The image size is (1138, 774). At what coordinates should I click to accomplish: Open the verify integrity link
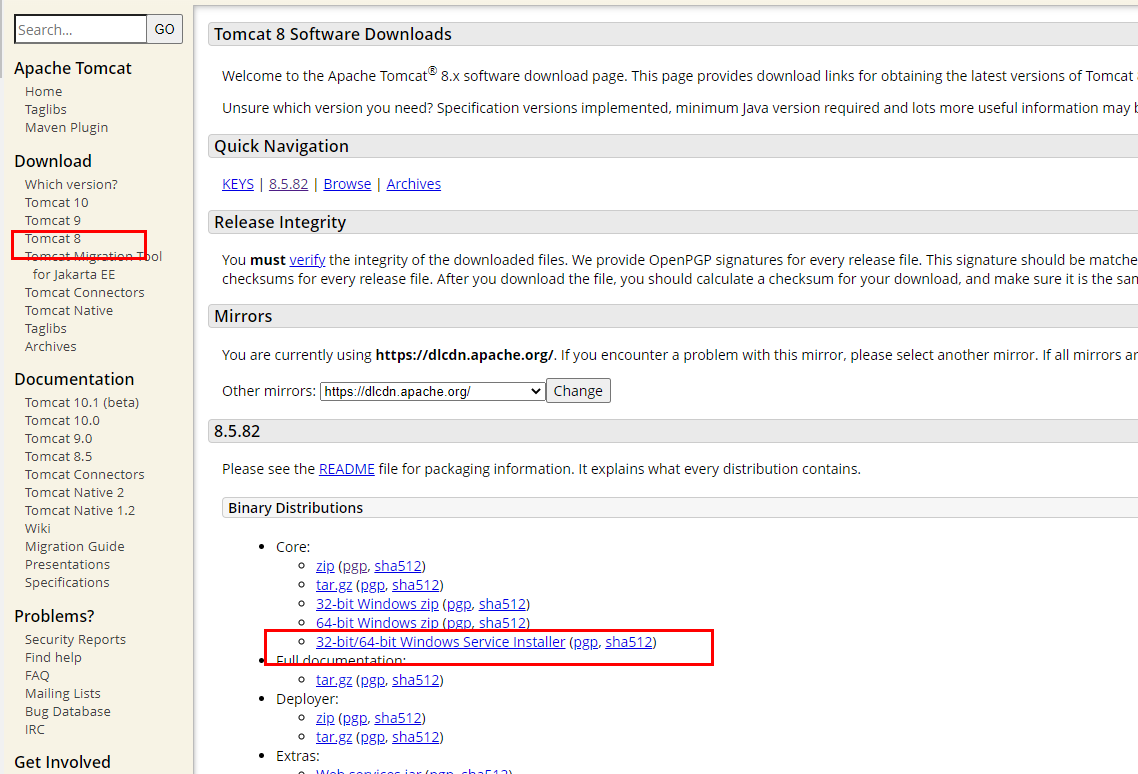tap(307, 260)
